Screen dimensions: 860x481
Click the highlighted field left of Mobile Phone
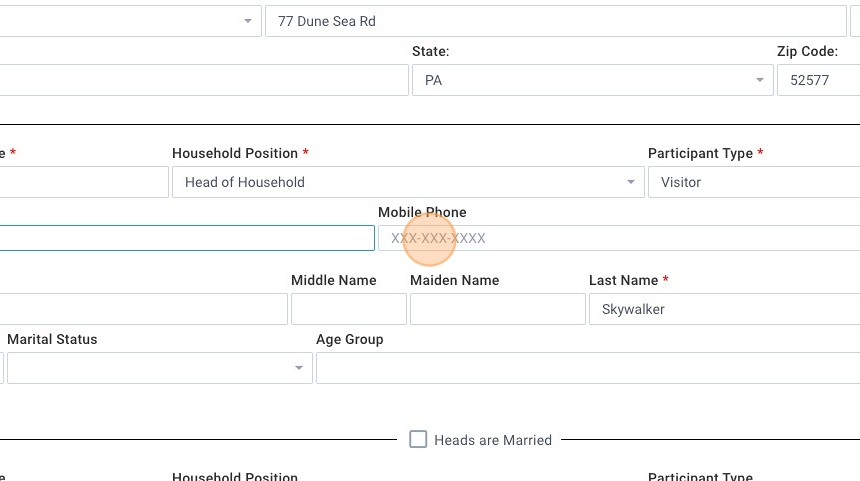[187, 238]
